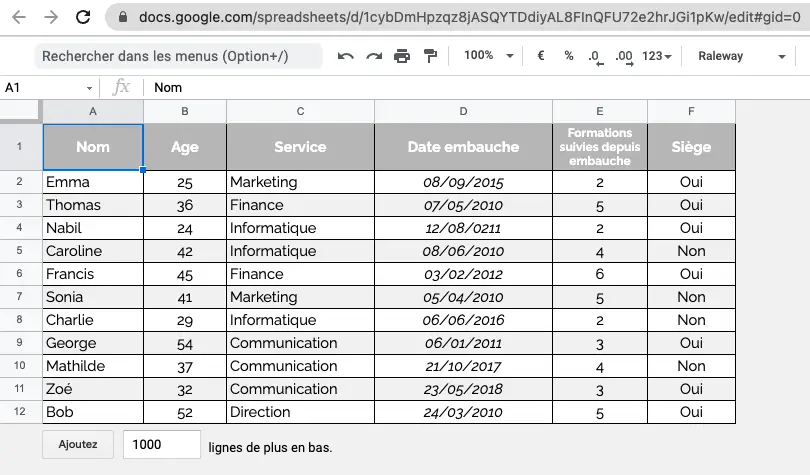The width and height of the screenshot is (810, 475).
Task: Select row 7 header
Action: point(20,297)
